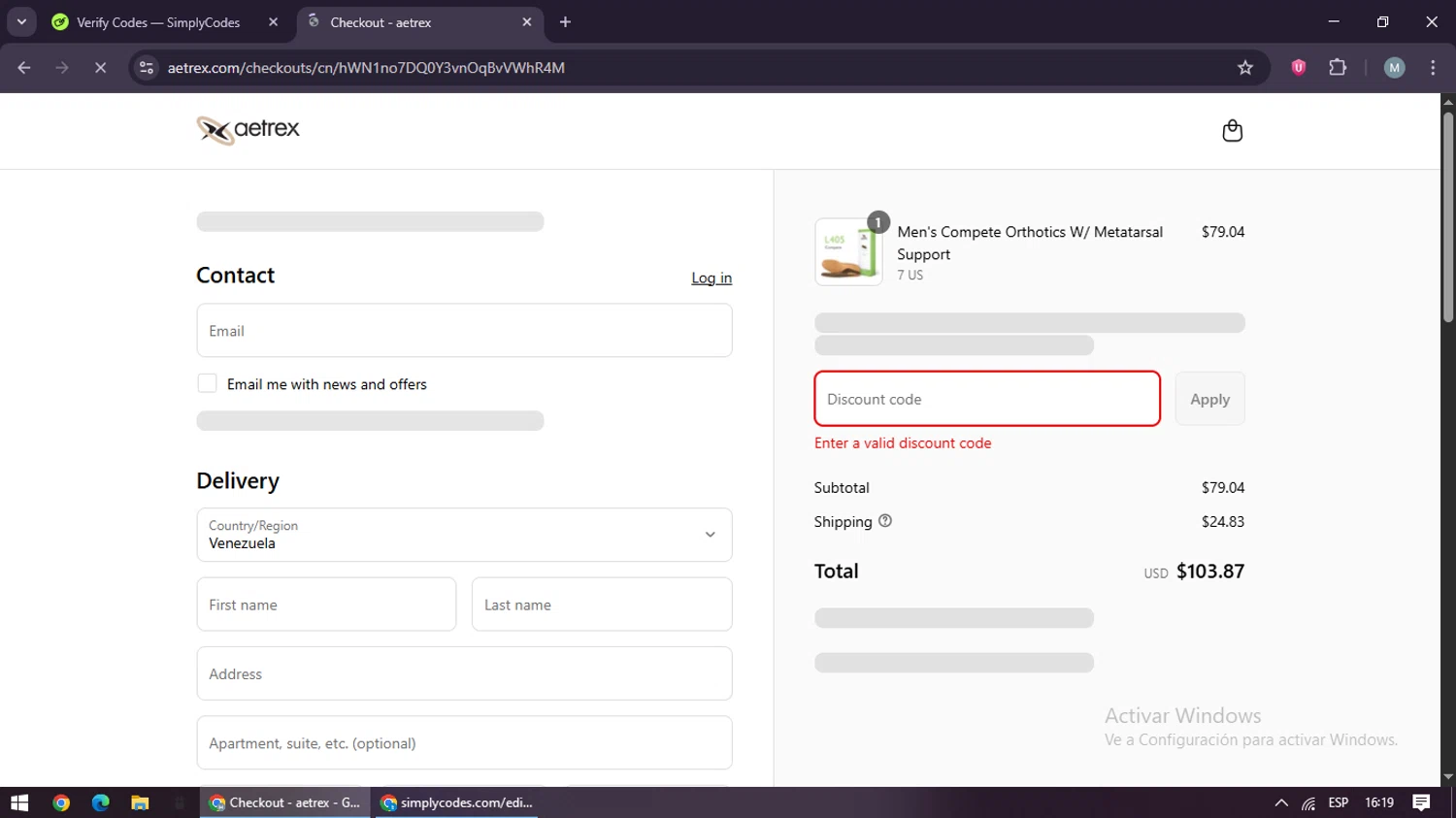The width and height of the screenshot is (1456, 818).
Task: Click the 7 US size label
Action: (910, 276)
